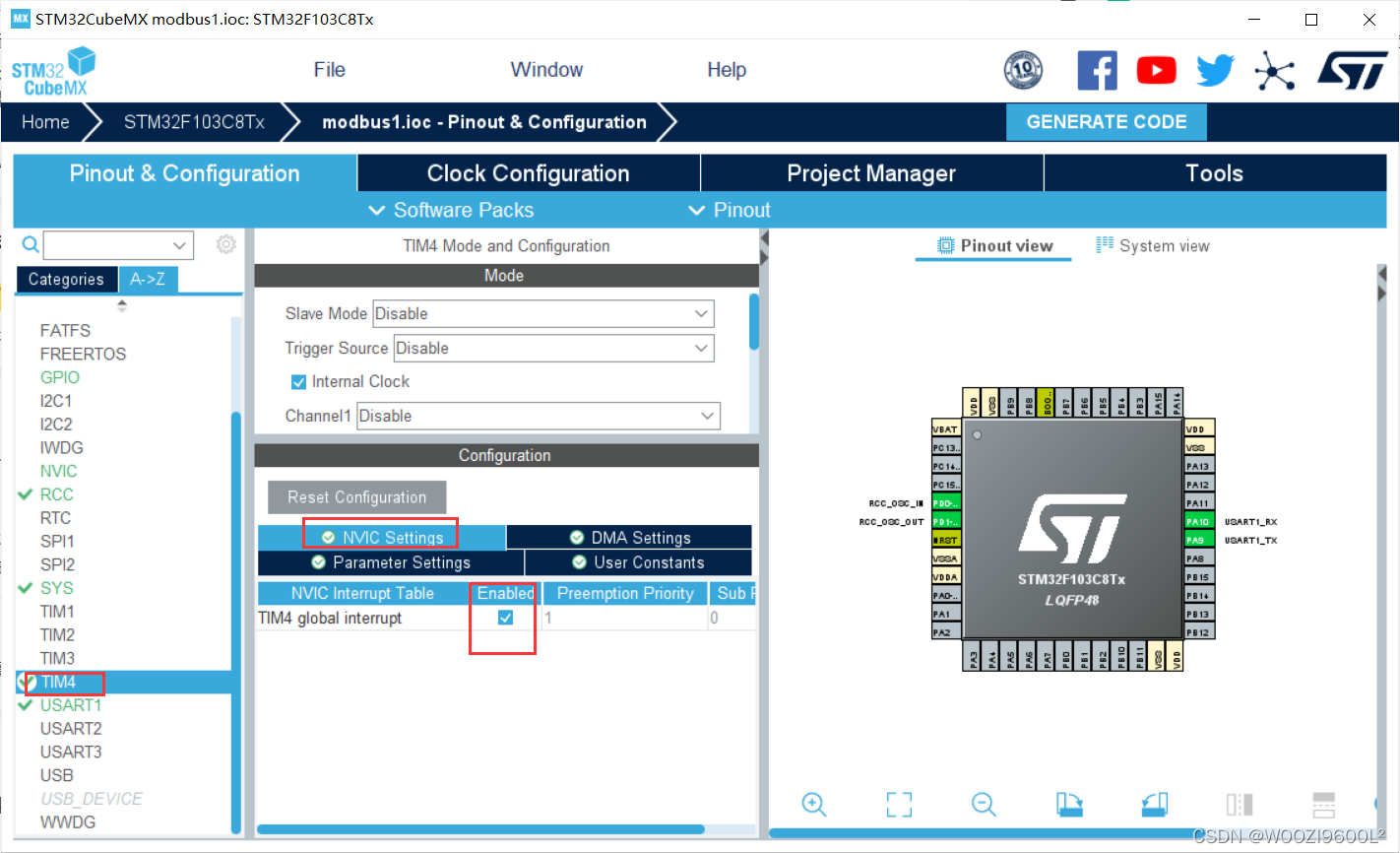Click the Reset Configuration button
This screenshot has width=1400, height=853.
pos(356,497)
